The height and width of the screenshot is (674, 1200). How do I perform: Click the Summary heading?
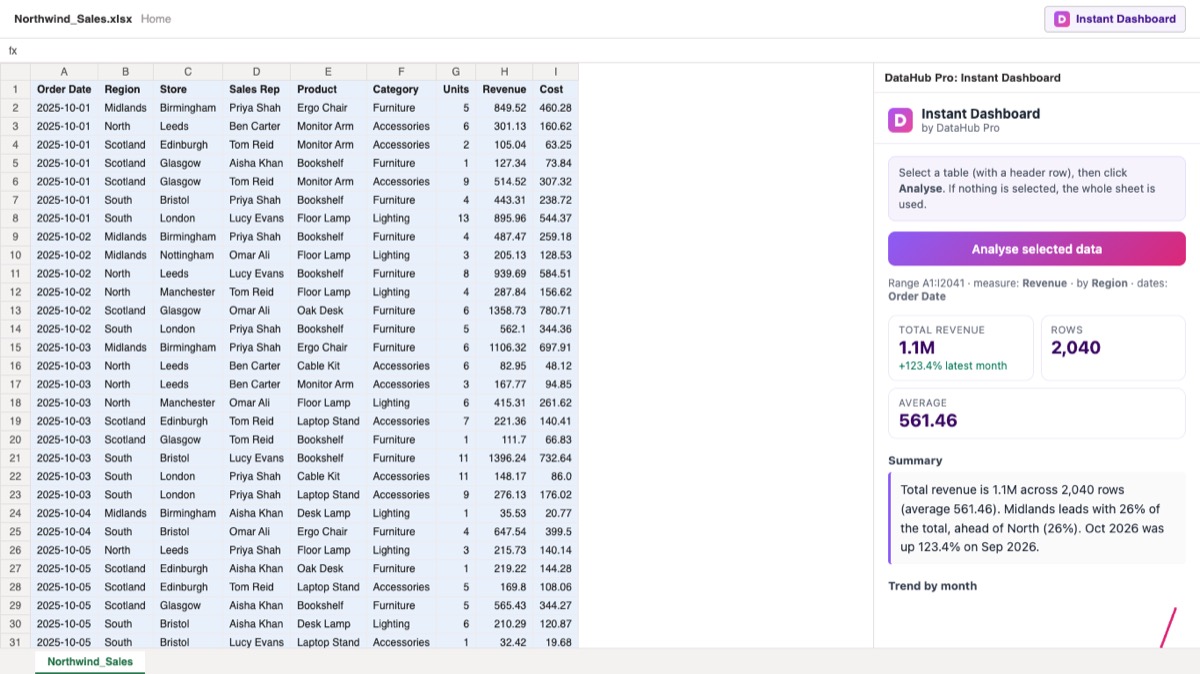pyautogui.click(x=915, y=461)
